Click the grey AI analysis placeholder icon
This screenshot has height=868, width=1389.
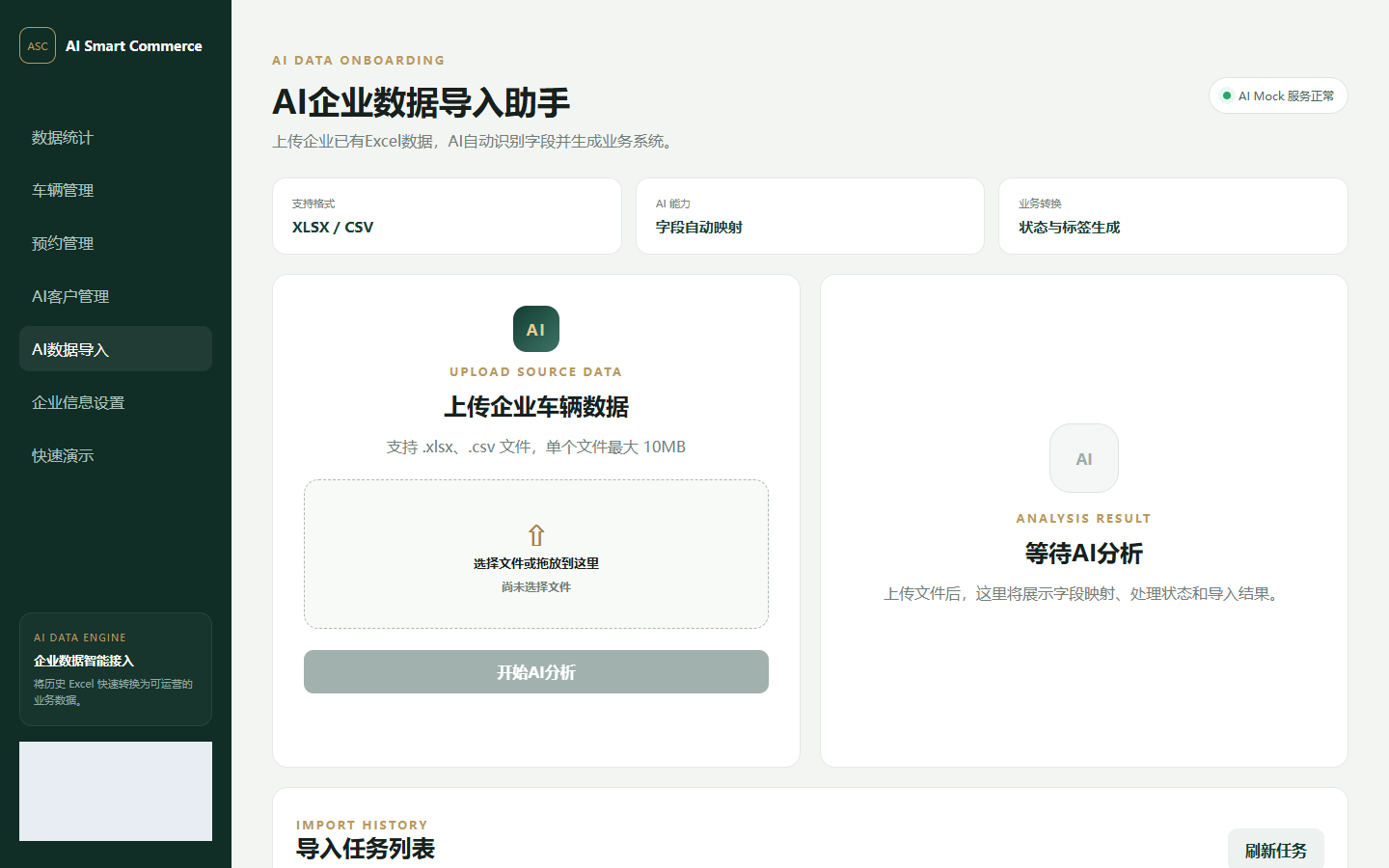(1084, 458)
